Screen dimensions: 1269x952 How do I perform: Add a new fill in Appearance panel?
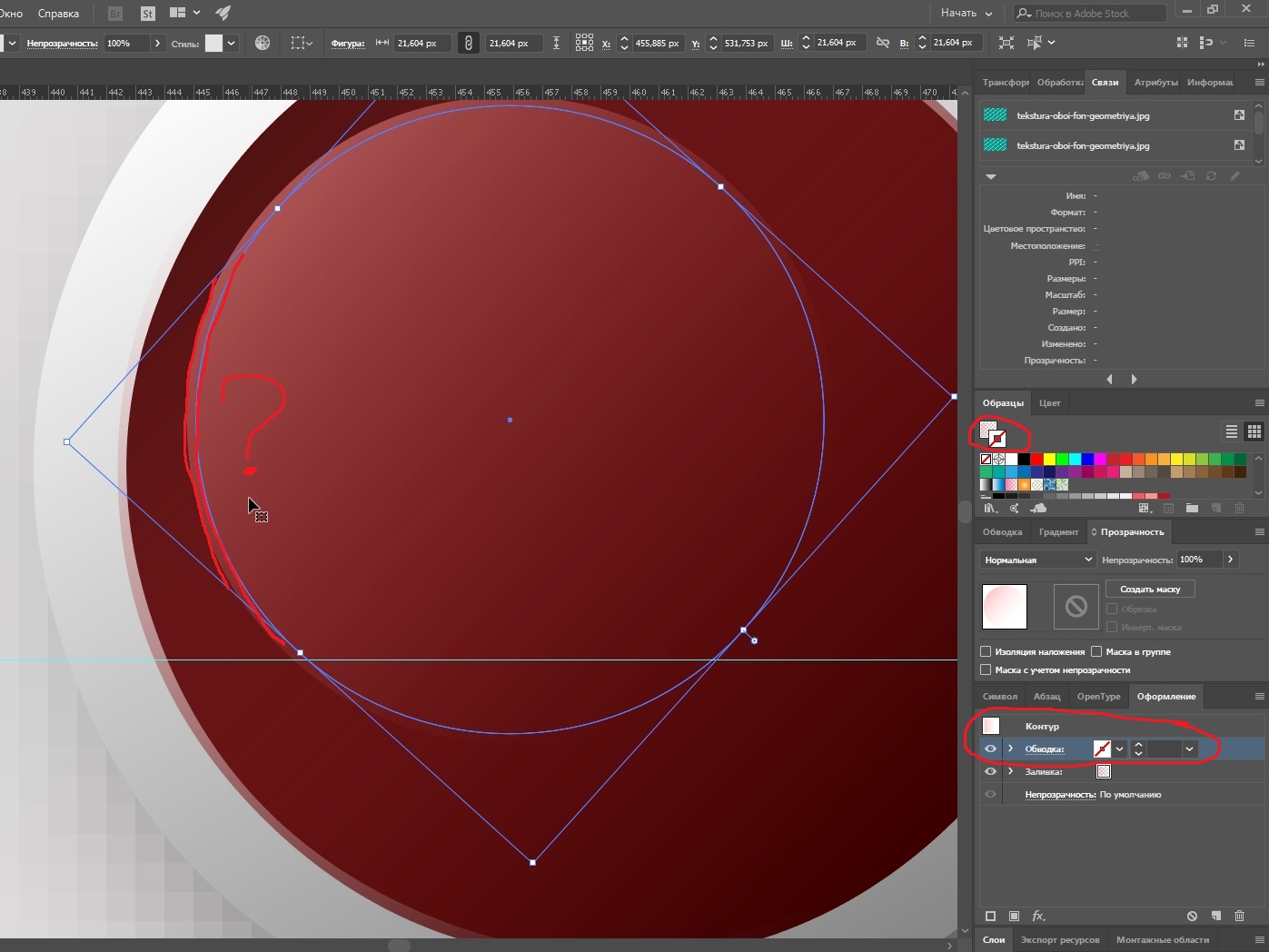click(1014, 916)
